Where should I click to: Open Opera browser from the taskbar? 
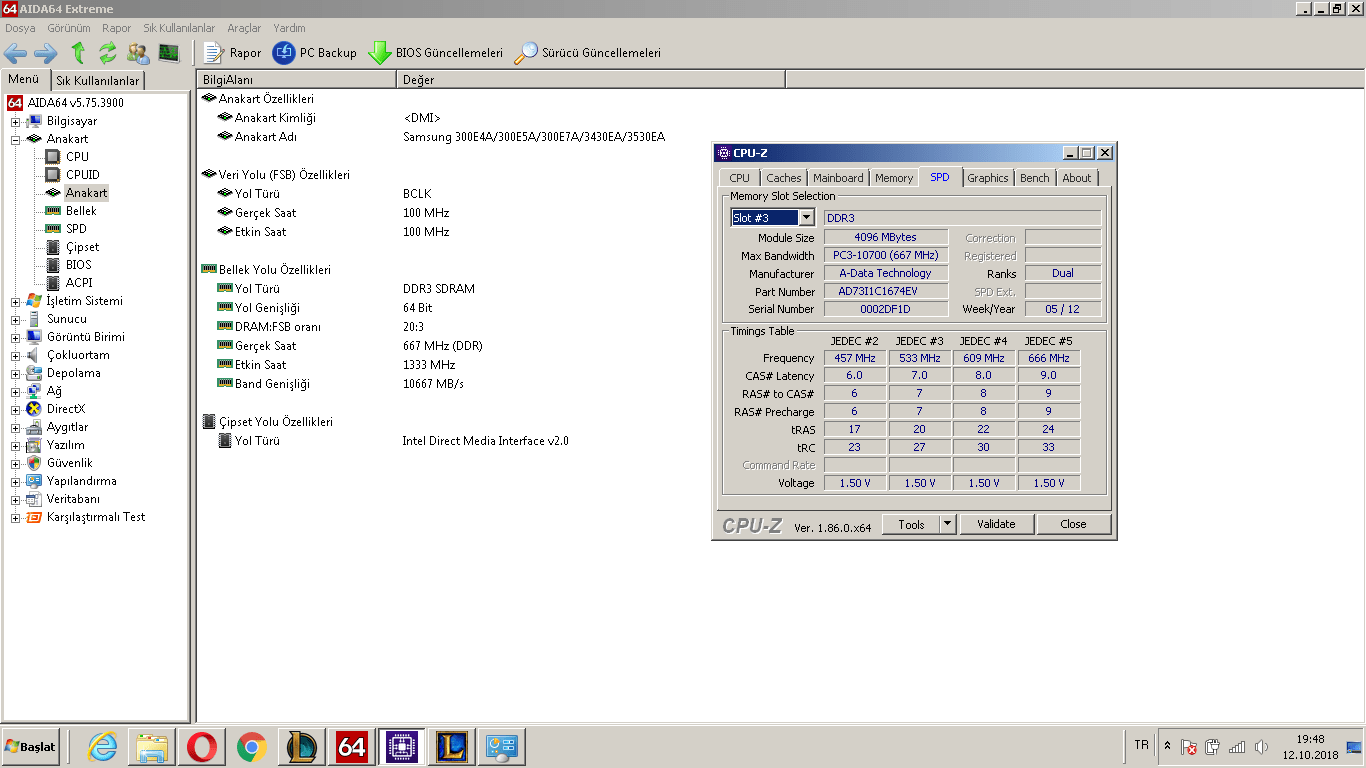(203, 746)
